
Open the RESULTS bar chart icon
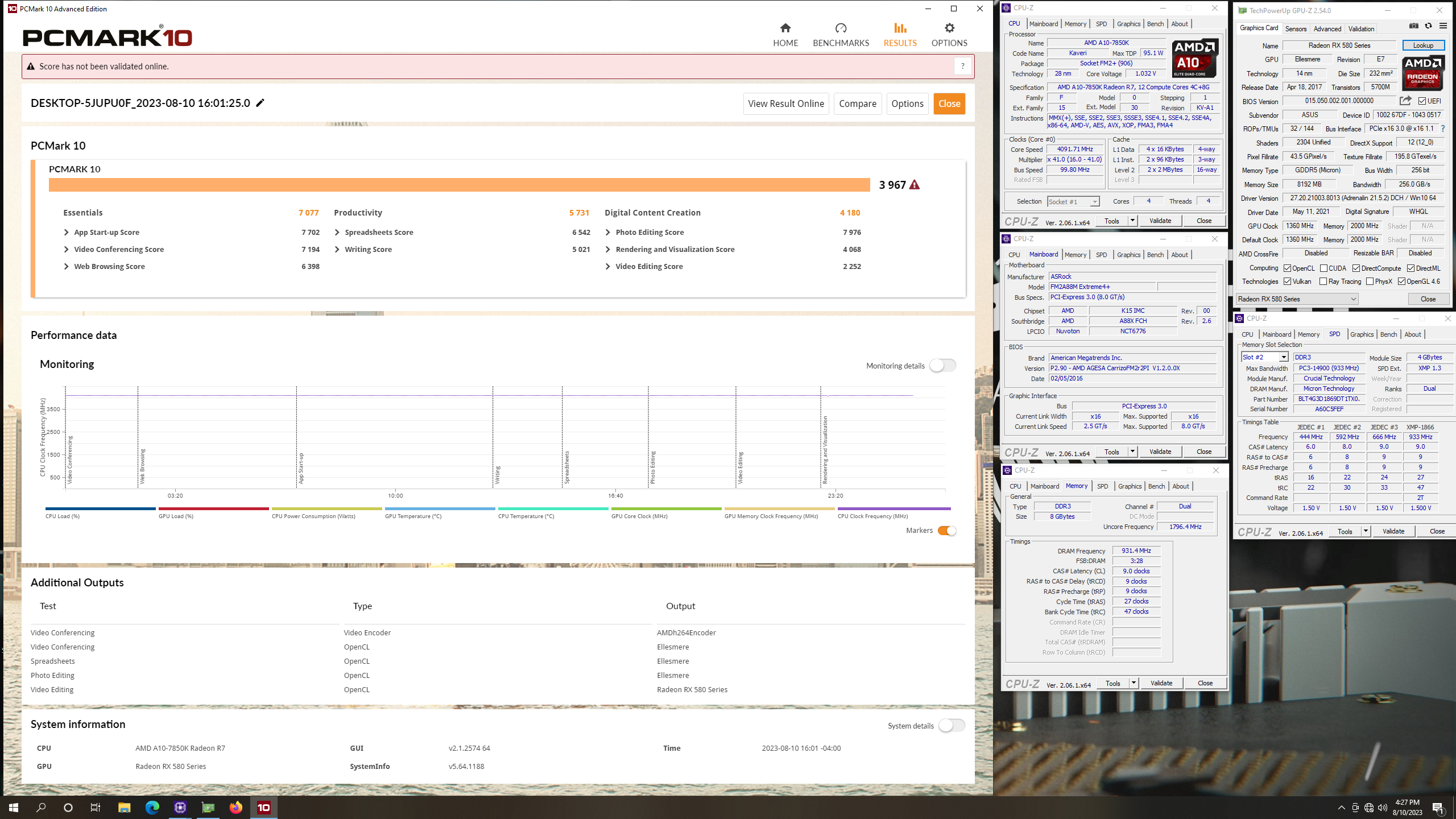pos(900,28)
